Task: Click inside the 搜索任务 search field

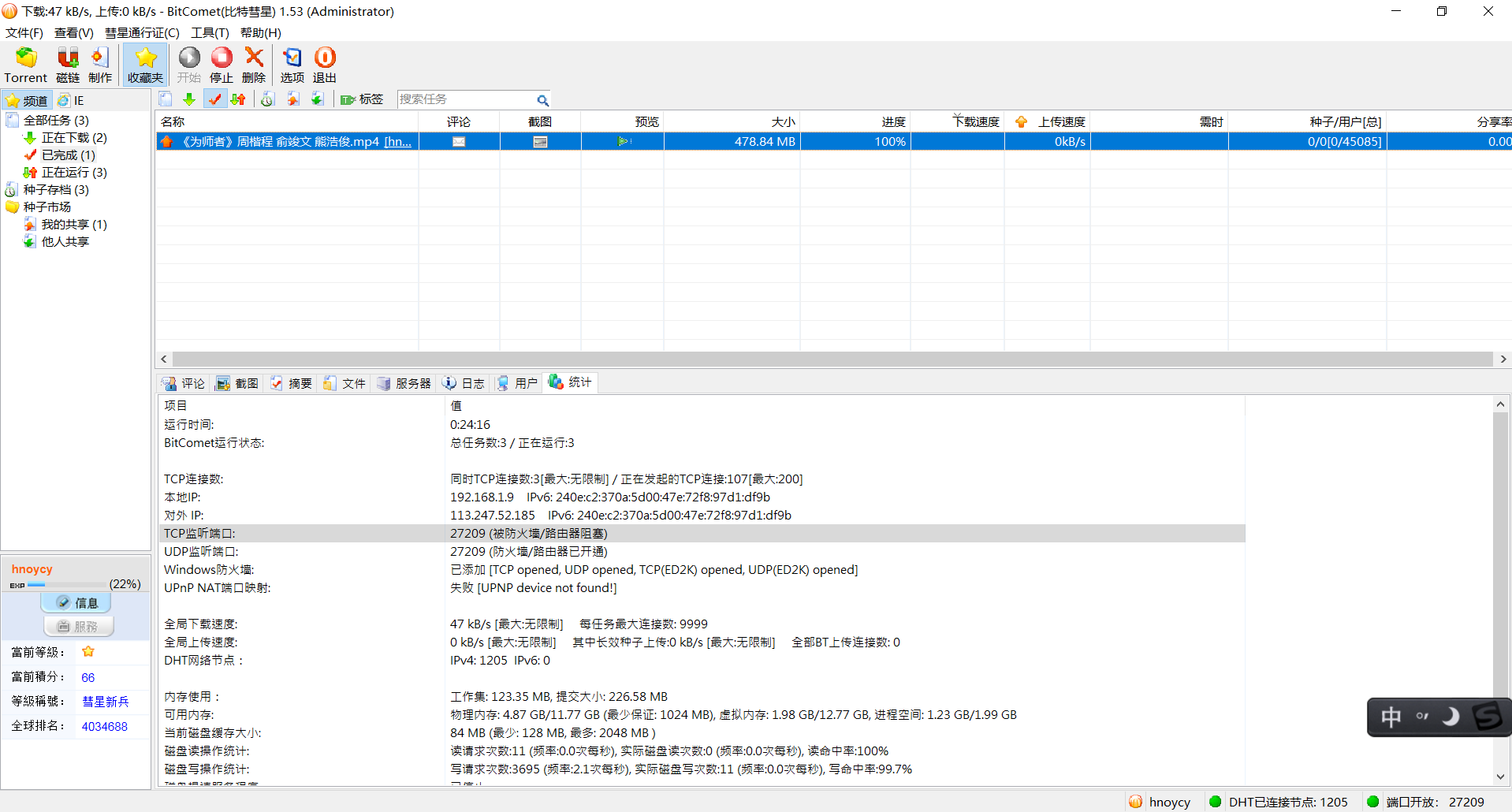Action: pos(464,99)
